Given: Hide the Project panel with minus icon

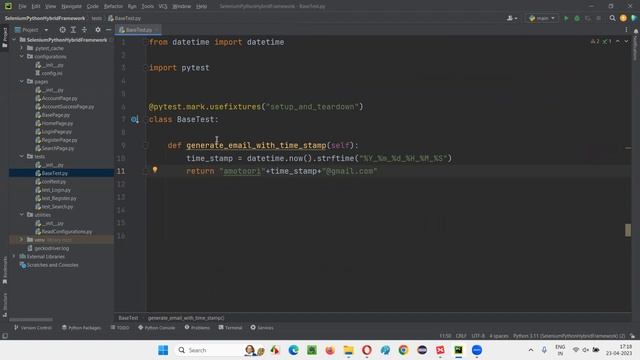Looking at the screenshot, I should pos(108,30).
